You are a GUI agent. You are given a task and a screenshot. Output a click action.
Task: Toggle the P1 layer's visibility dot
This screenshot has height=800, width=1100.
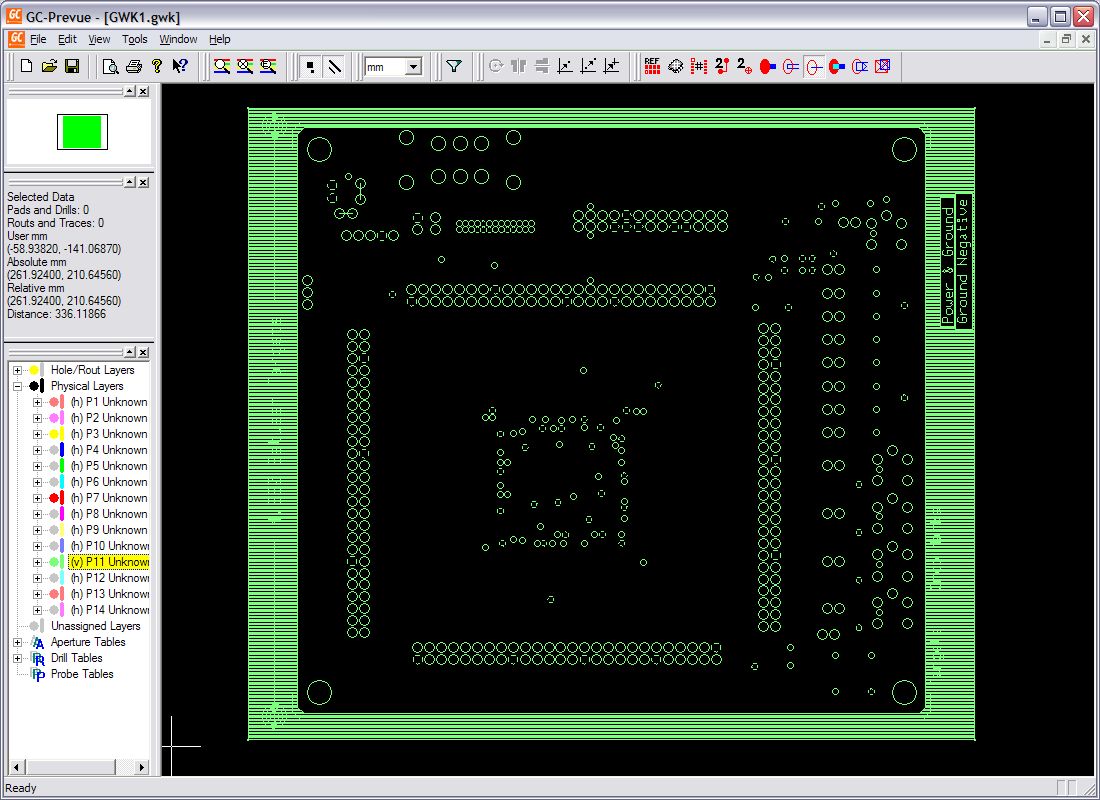click(x=53, y=402)
